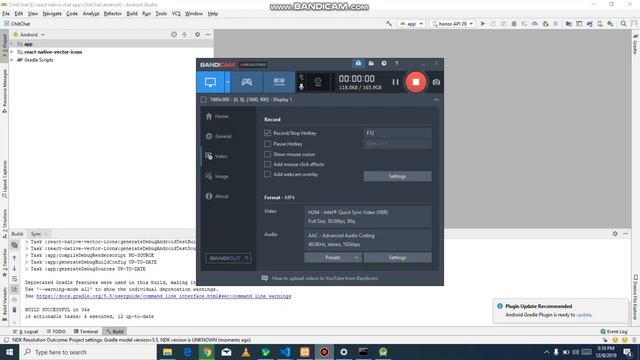Open Android project view dropdown
Viewport: 640px width, 360px height.
[29, 35]
